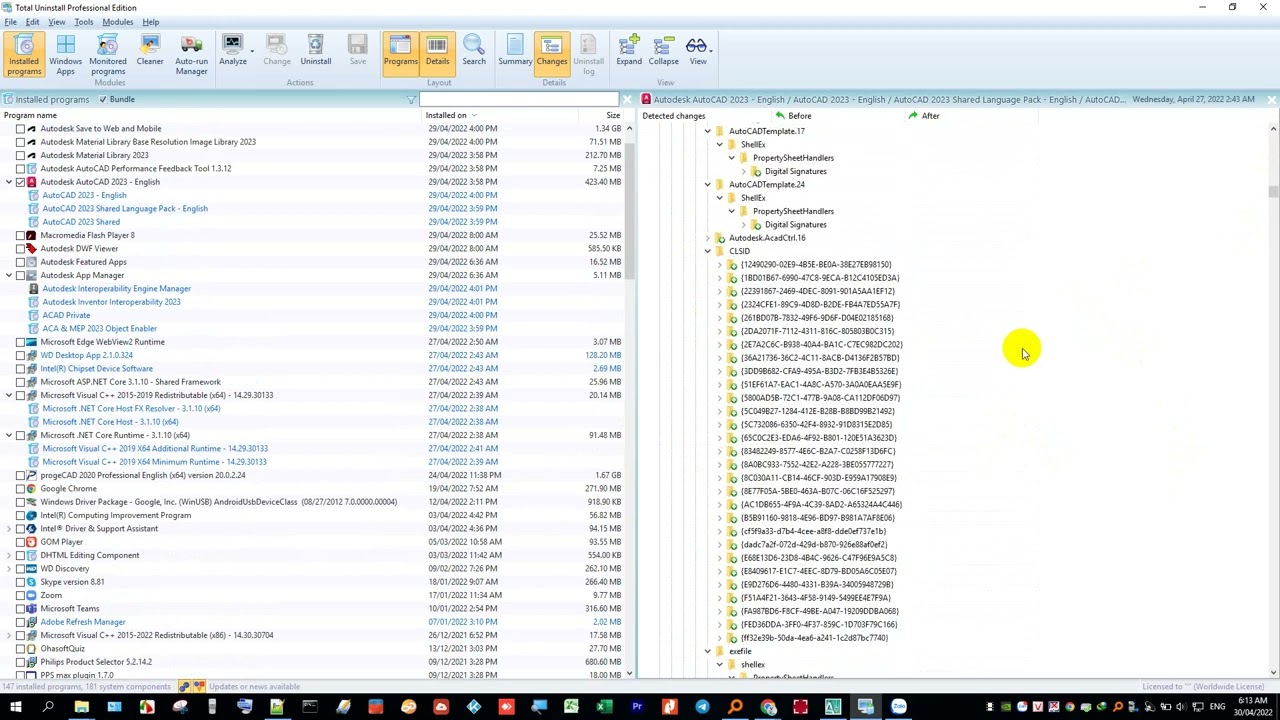Open the Windows Start button
Image resolution: width=1280 pixels, height=720 pixels.
point(15,708)
